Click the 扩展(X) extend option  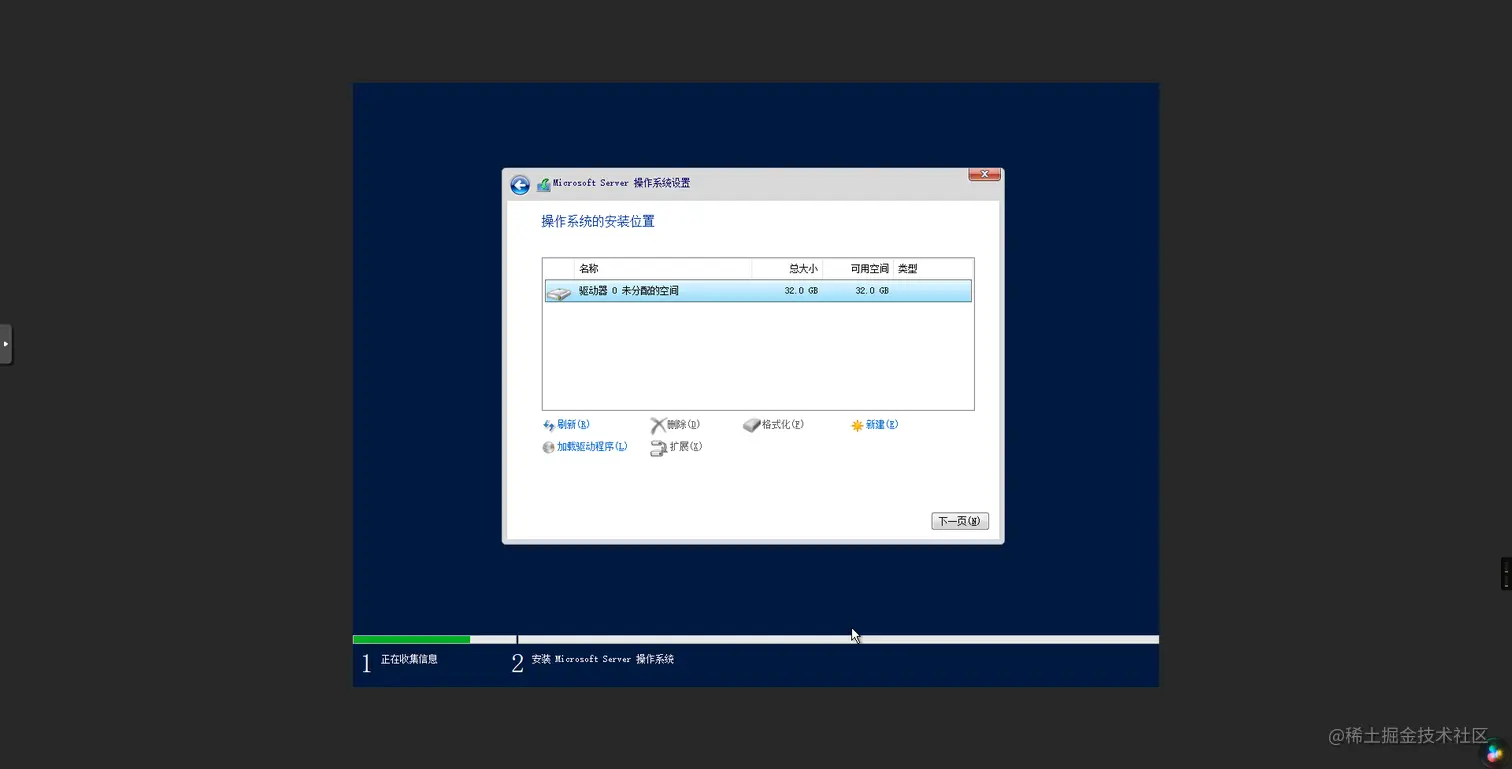coord(677,447)
